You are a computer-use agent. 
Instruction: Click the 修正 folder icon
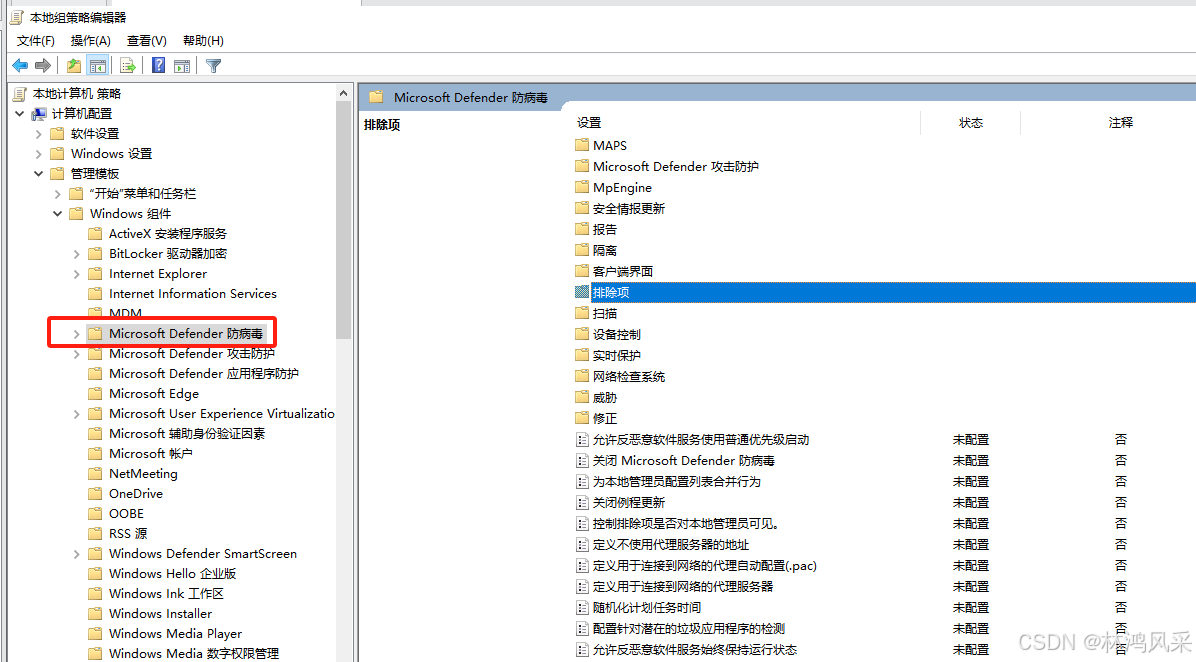[582, 418]
